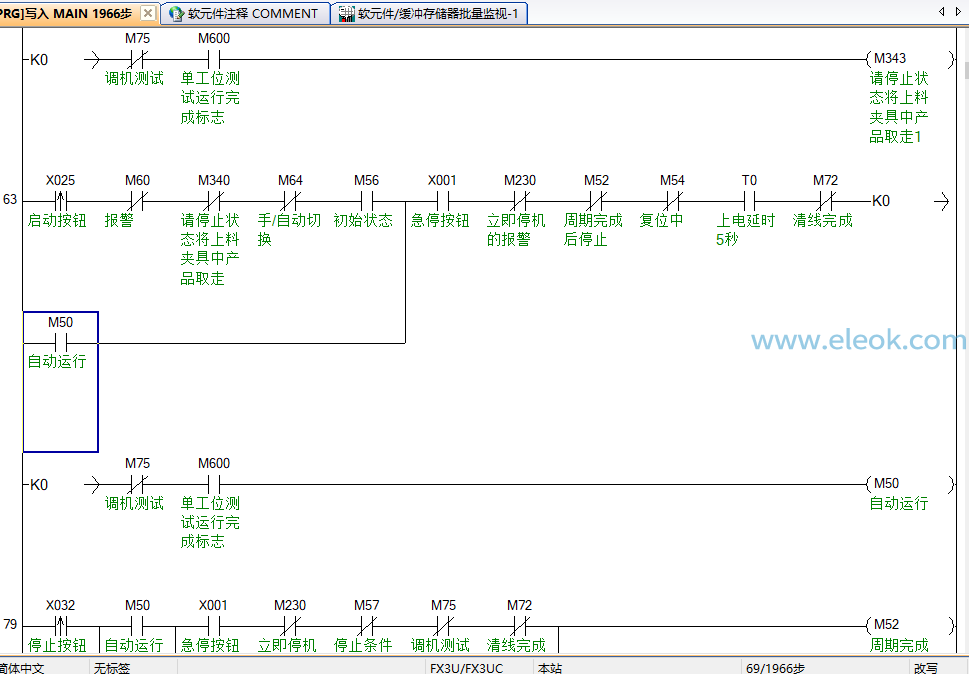This screenshot has height=674, width=969.
Task: Select the M340 normally-closed contact
Action: (214, 201)
